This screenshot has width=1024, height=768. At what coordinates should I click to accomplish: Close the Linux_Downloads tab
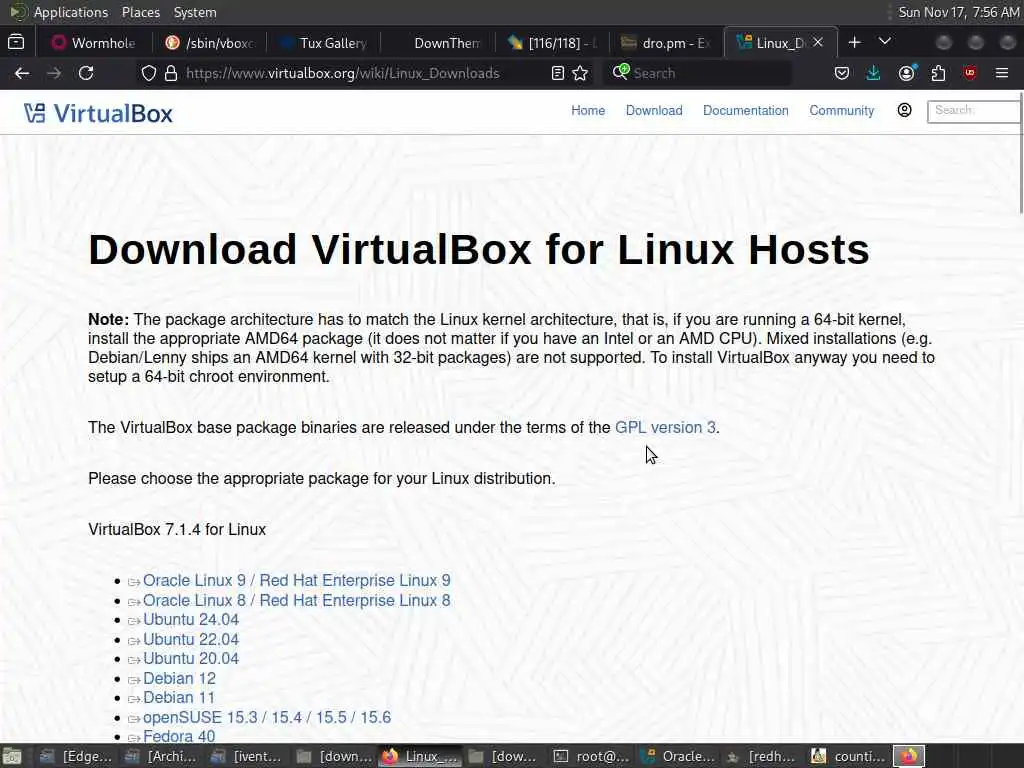tap(818, 42)
